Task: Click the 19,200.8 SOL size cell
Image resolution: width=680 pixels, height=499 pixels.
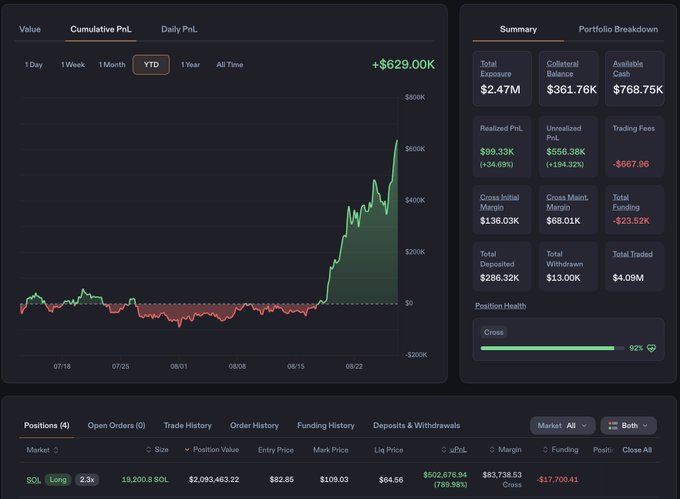Action: (x=145, y=479)
